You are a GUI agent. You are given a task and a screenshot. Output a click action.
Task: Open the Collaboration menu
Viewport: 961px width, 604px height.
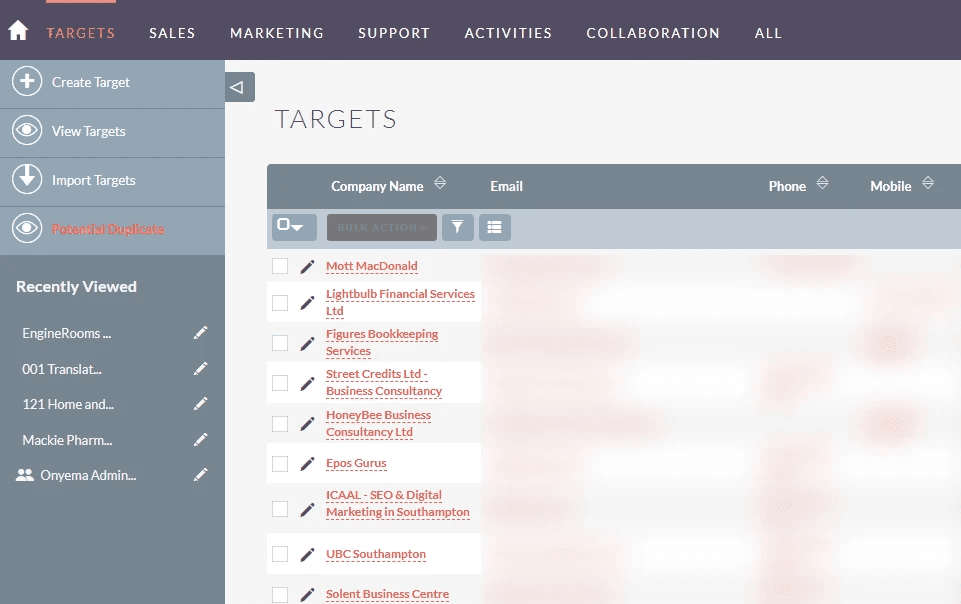(653, 33)
